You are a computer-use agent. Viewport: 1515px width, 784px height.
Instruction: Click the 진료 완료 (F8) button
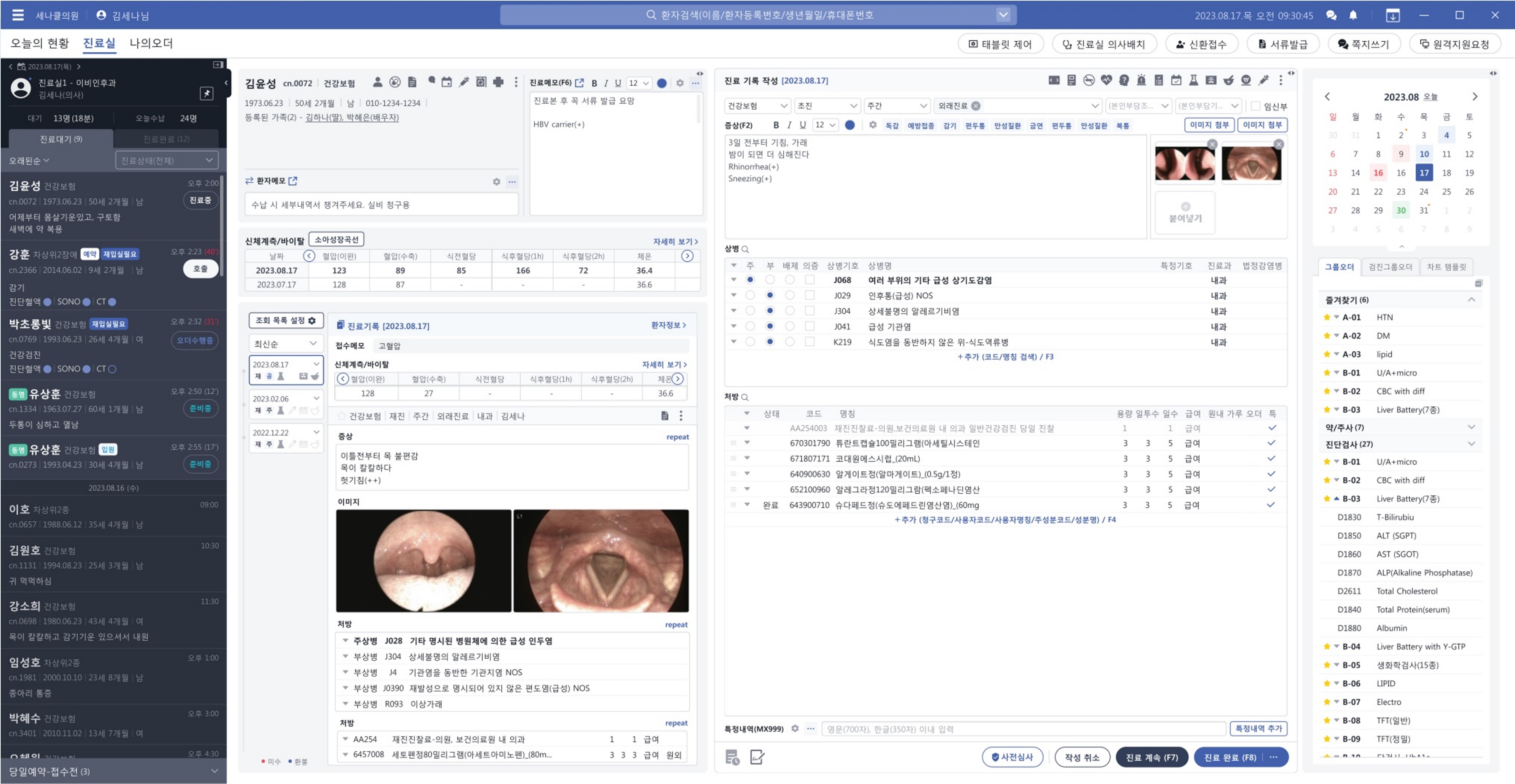[1230, 757]
